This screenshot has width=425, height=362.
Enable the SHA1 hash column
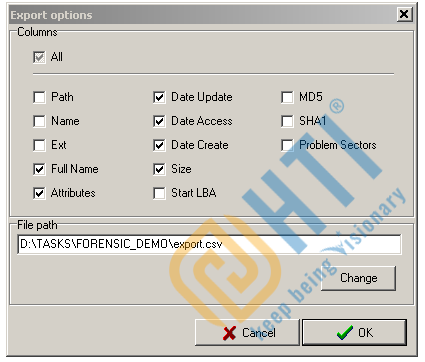(287, 121)
